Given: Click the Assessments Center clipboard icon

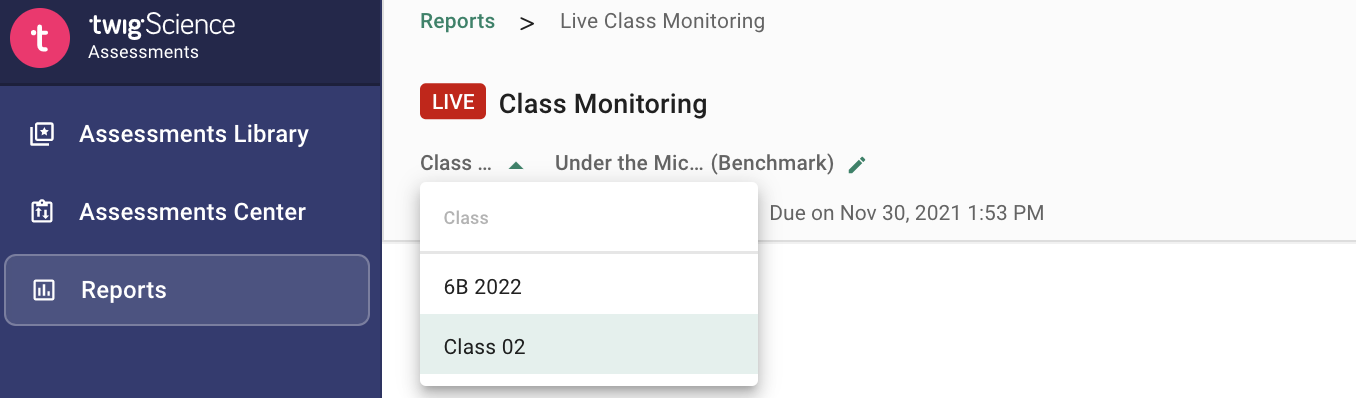Looking at the screenshot, I should tap(42, 212).
